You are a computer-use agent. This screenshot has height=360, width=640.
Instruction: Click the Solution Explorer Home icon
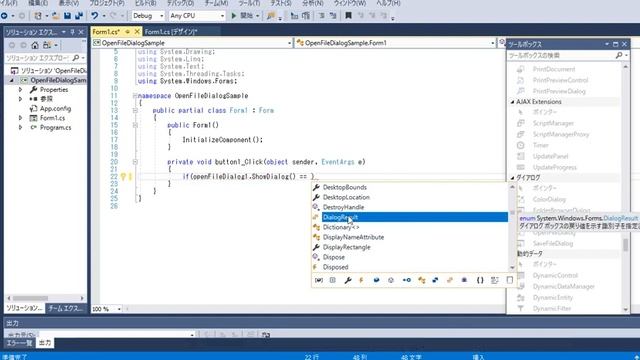click(x=35, y=45)
